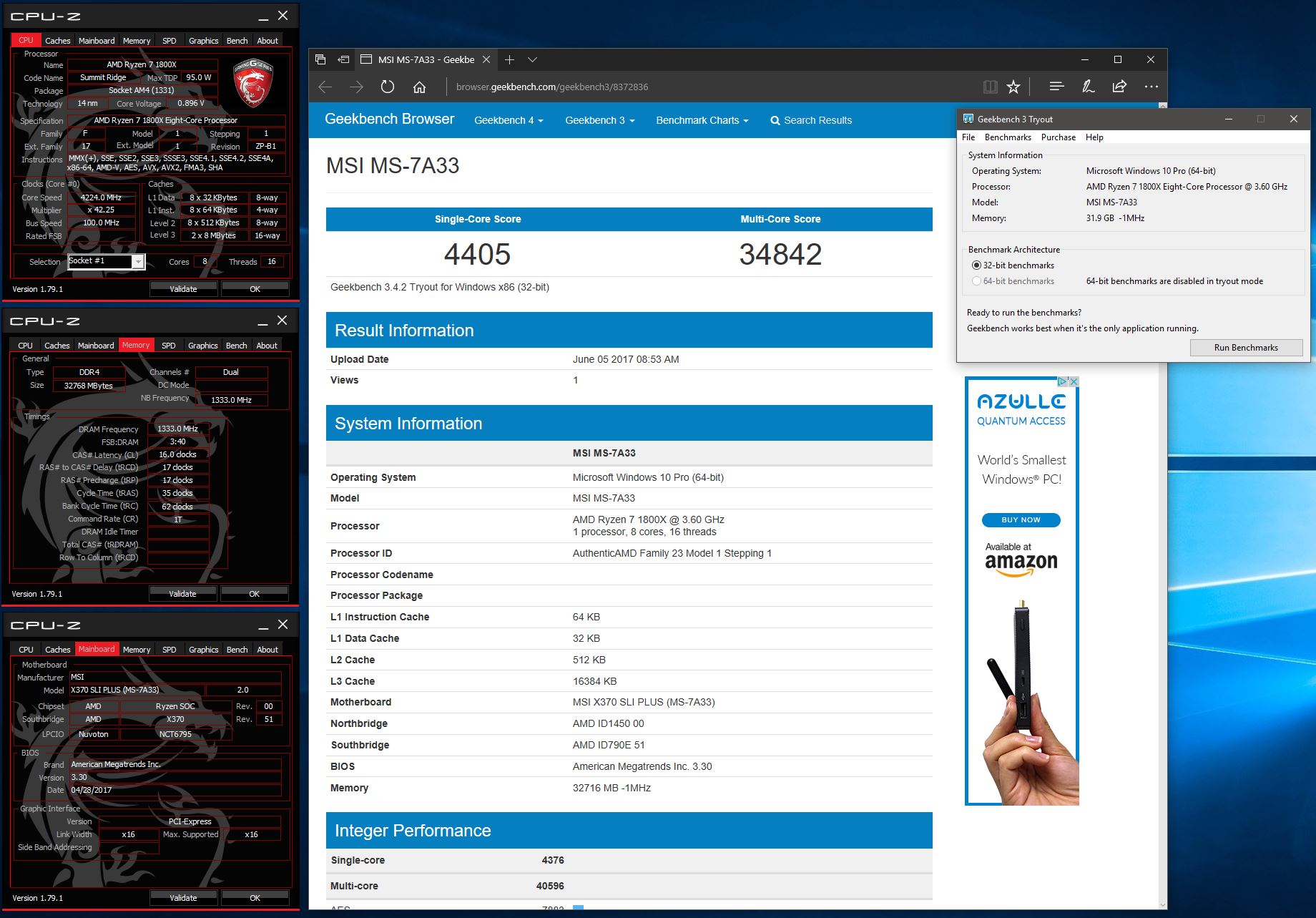Screen dimensions: 1316x918
Task: Click the Core Speed value 4224.0 MHz
Action: tap(101, 197)
